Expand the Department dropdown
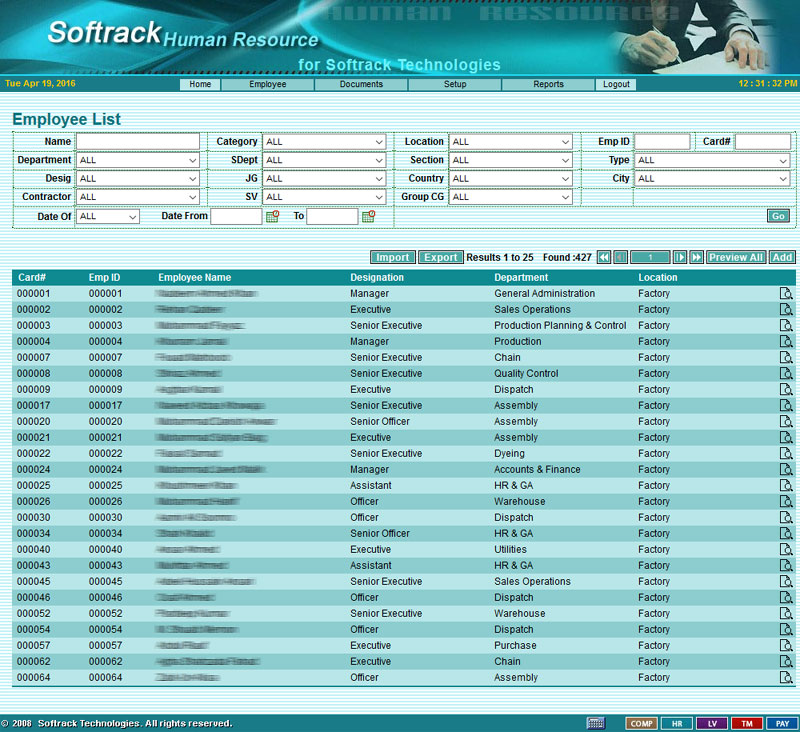The height and width of the screenshot is (732, 800). click(x=138, y=160)
